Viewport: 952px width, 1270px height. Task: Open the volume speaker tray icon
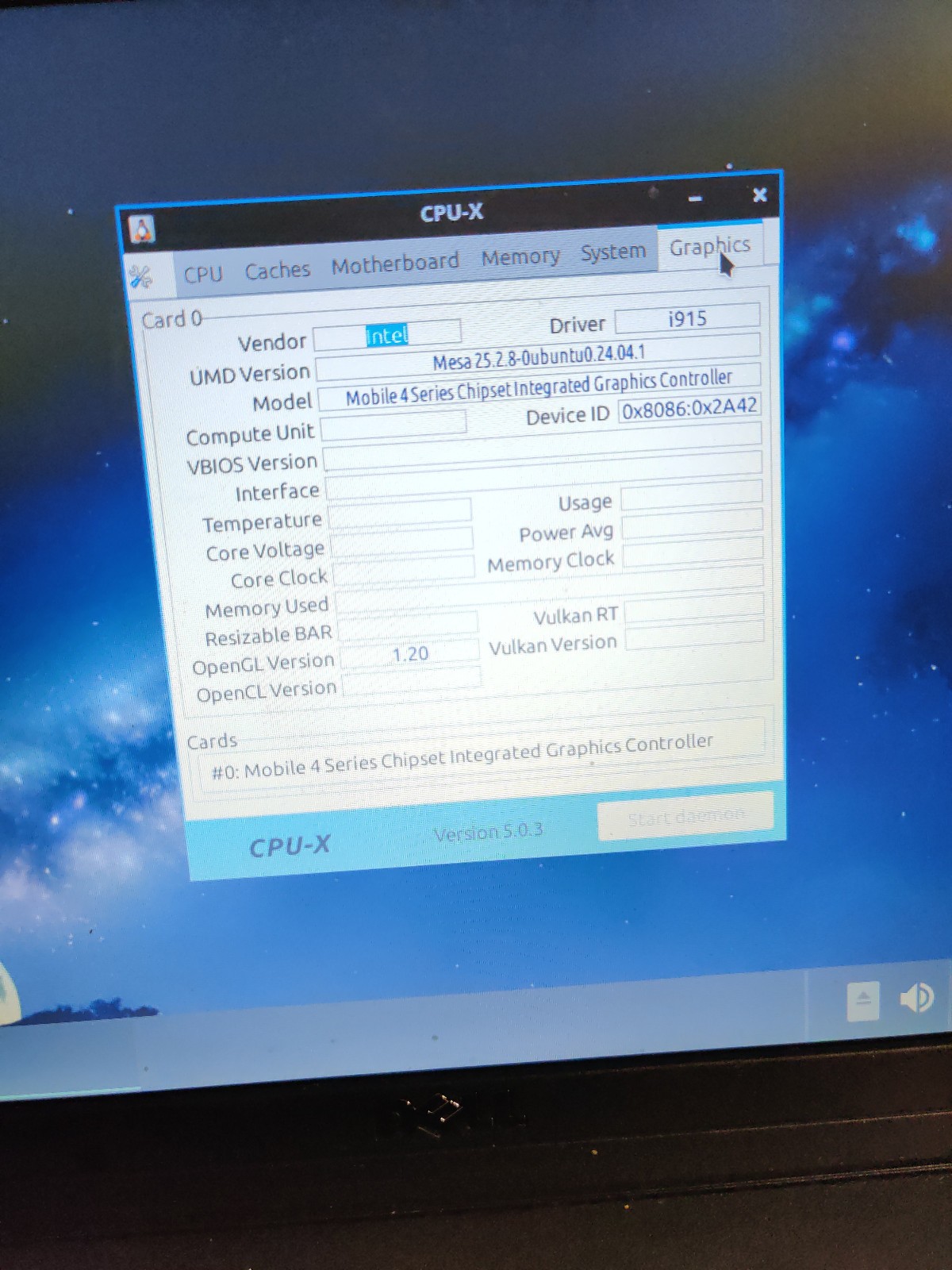click(x=917, y=998)
